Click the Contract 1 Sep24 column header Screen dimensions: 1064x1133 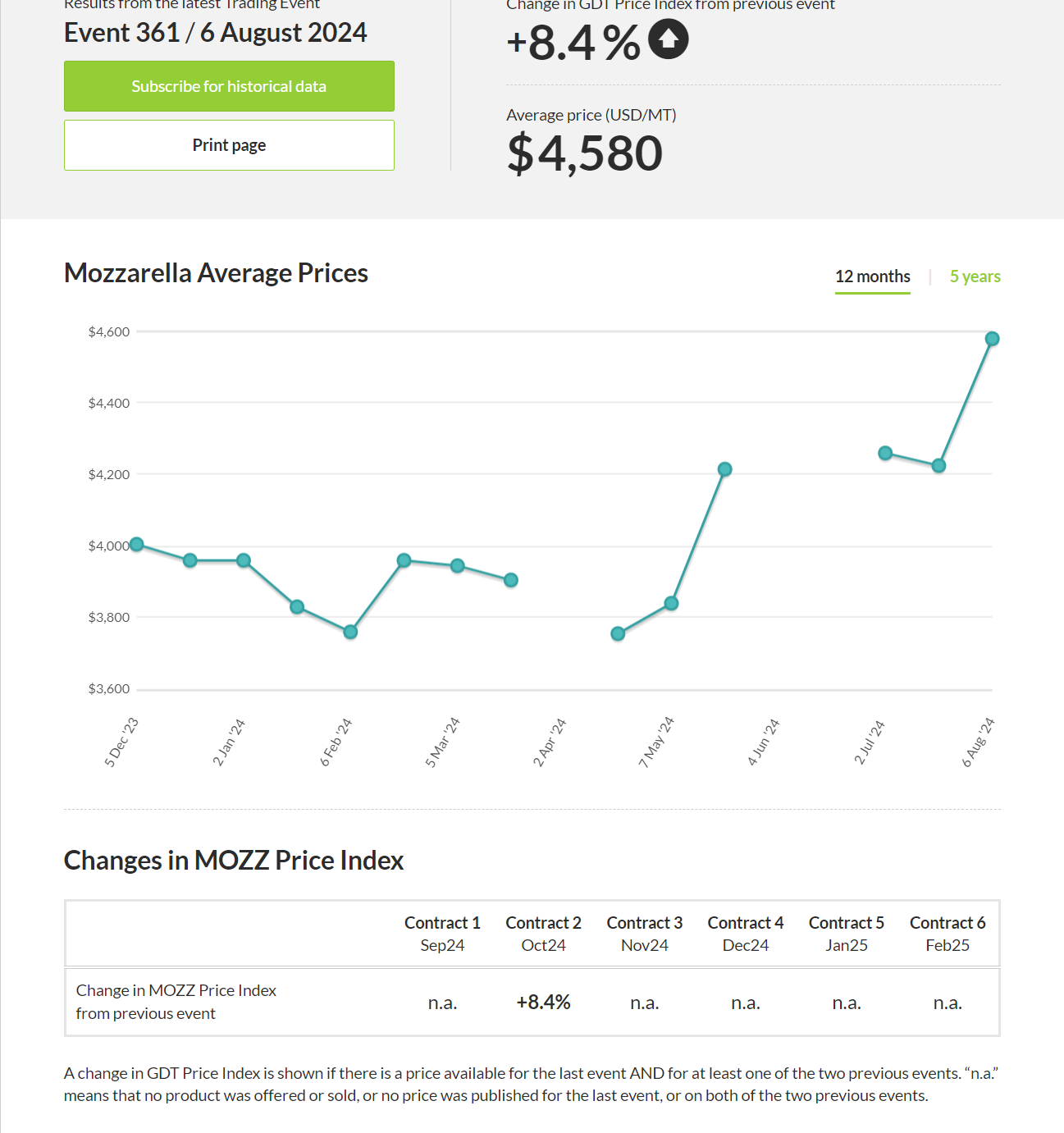pos(442,934)
